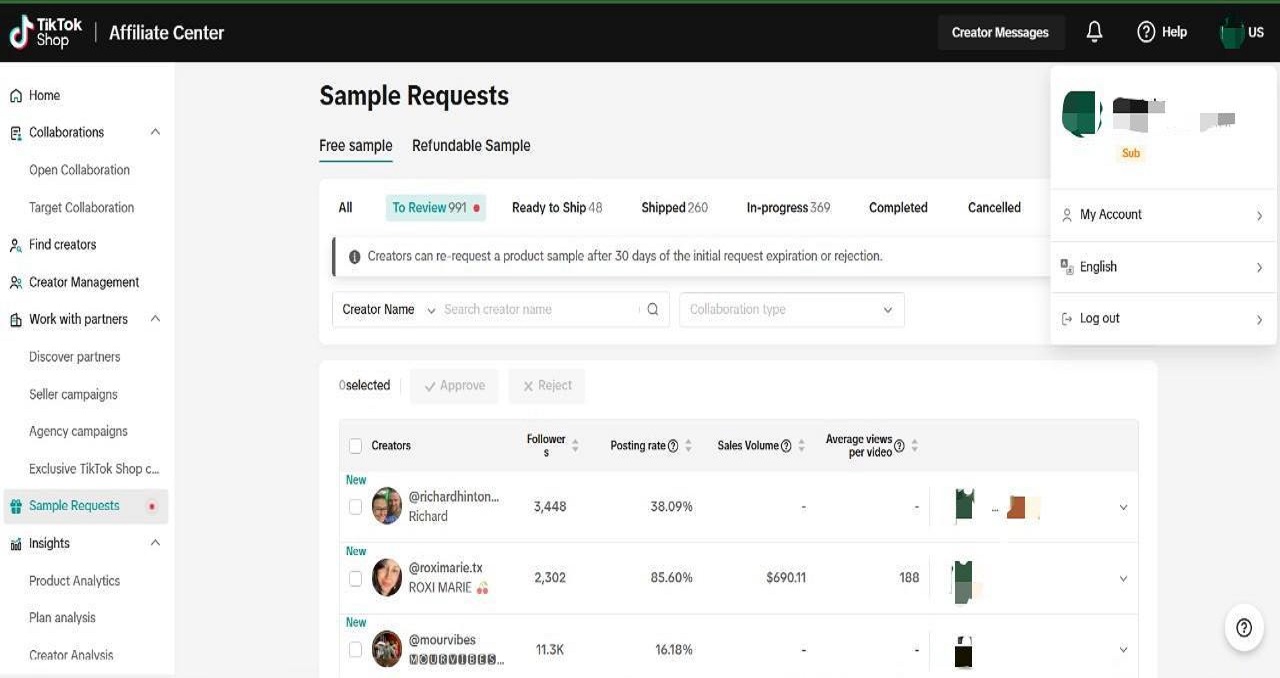This screenshot has width=1280, height=678.
Task: Toggle the select-all Creators checkbox
Action: pos(356,446)
